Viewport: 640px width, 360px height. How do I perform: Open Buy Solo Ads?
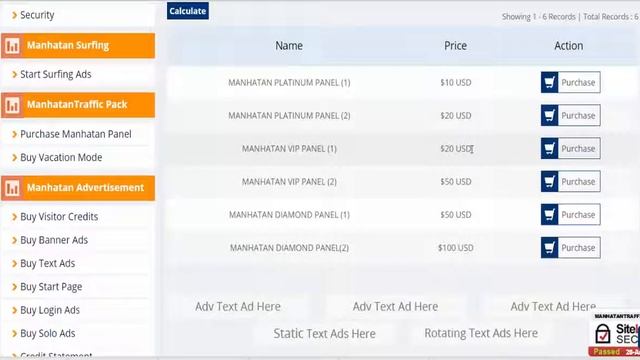pos(48,333)
